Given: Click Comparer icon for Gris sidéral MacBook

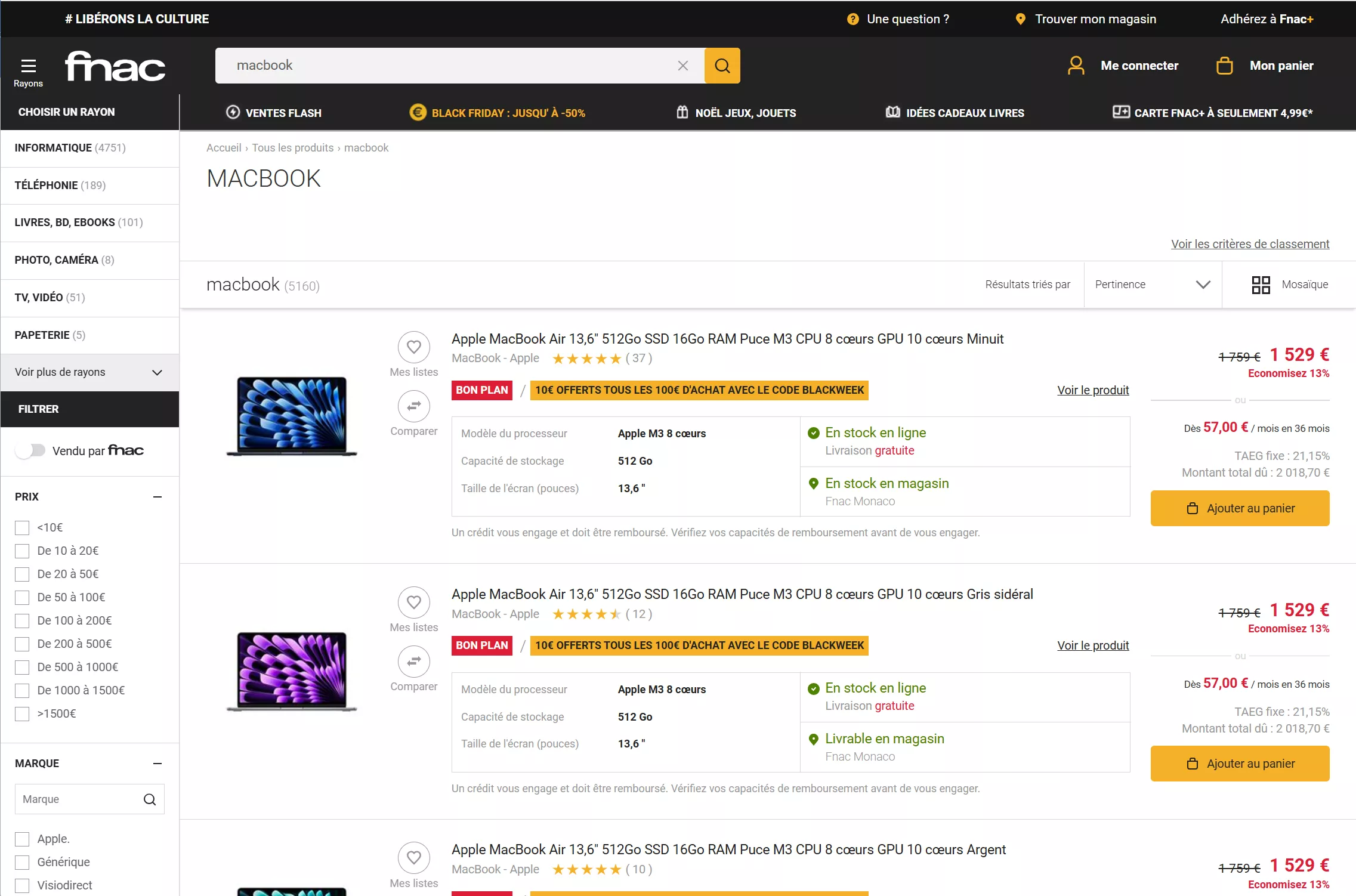Looking at the screenshot, I should [x=413, y=662].
